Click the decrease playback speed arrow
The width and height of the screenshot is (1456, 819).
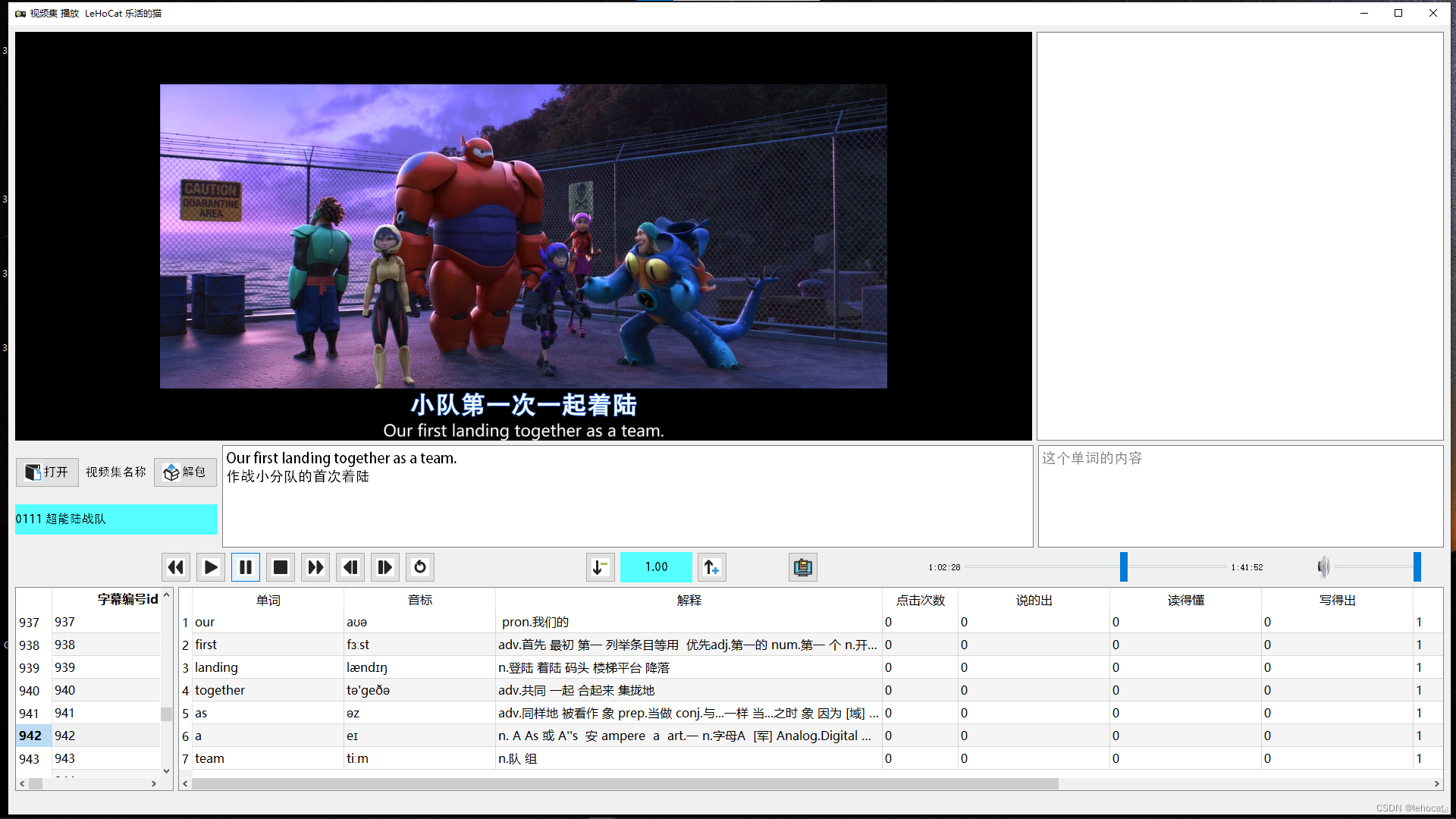click(x=600, y=567)
